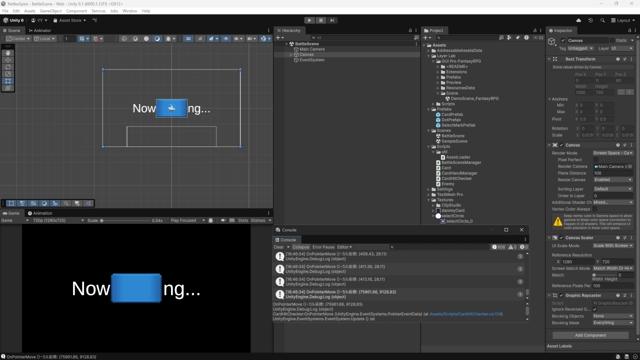The image size is (640, 360).
Task: Open the Sorting Layer dropdown
Action: pyautogui.click(x=613, y=189)
